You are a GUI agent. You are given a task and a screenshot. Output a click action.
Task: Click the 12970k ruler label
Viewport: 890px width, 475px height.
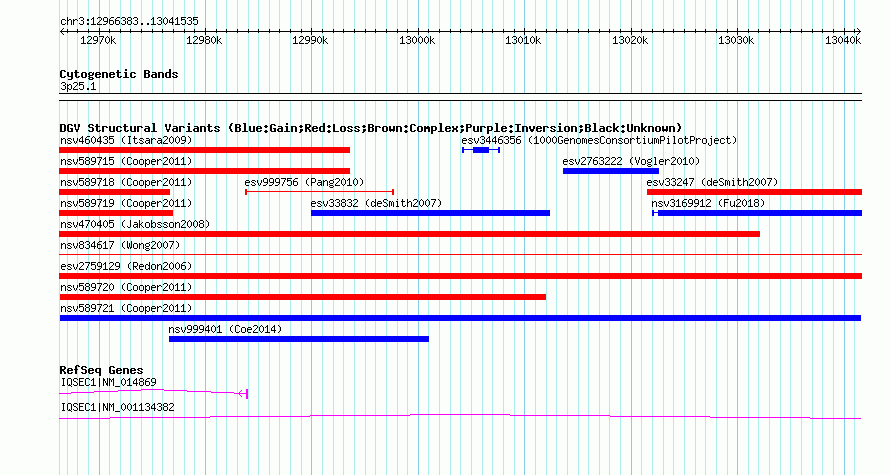98,40
